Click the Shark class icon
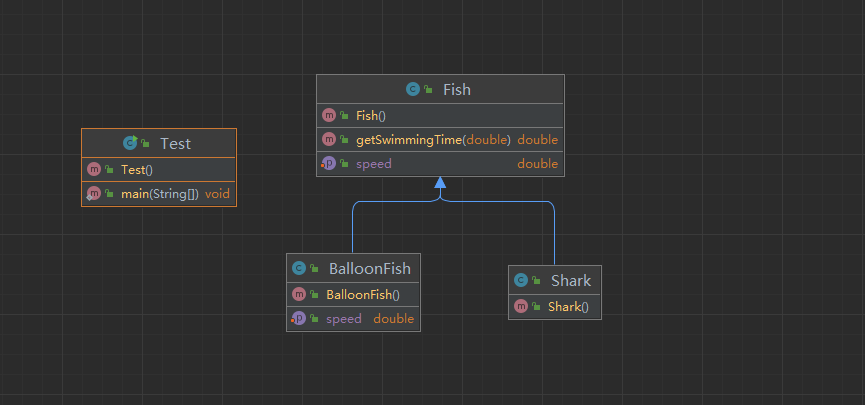This screenshot has height=405, width=865. coord(521,281)
